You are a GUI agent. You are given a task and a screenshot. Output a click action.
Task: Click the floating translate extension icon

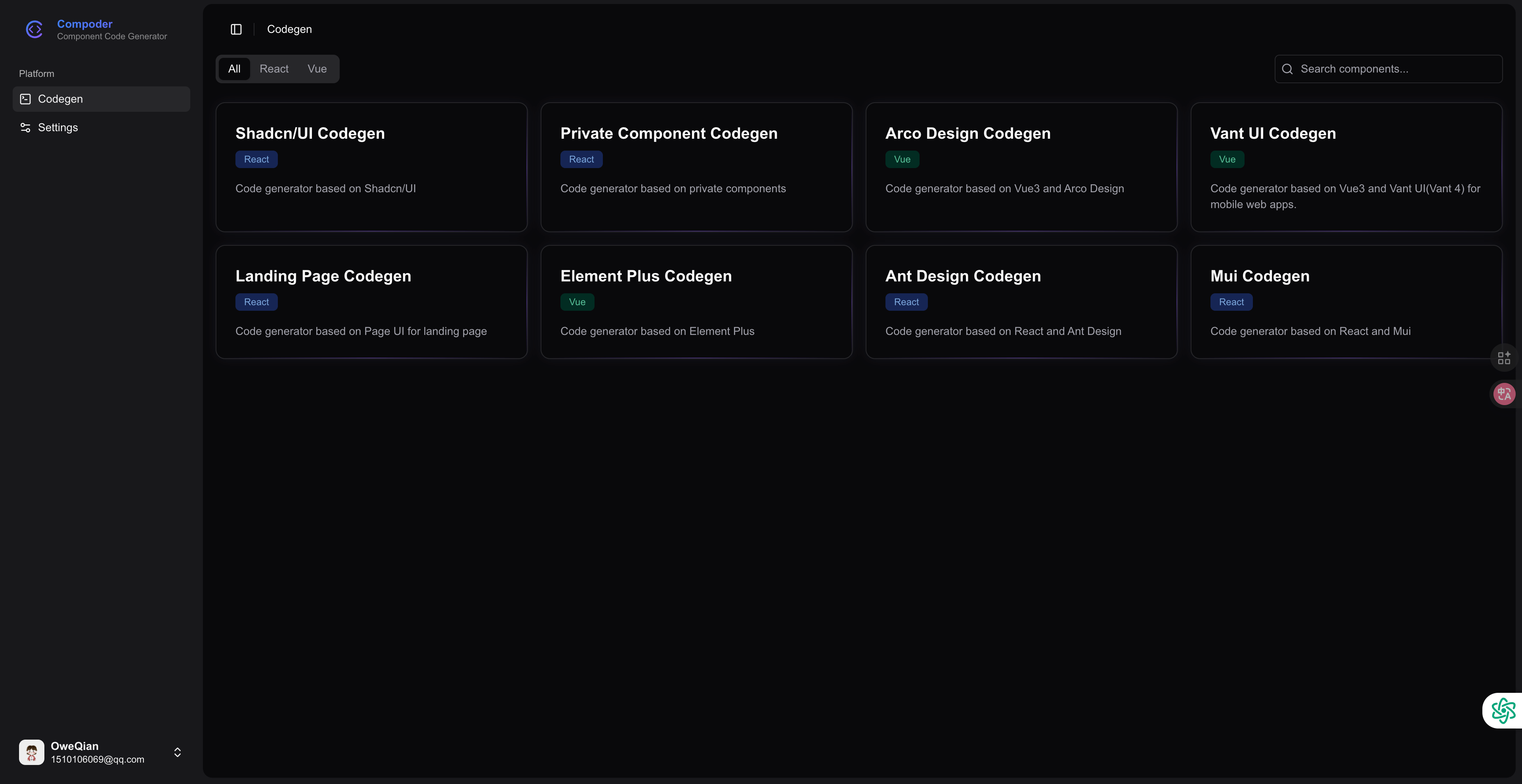point(1504,394)
